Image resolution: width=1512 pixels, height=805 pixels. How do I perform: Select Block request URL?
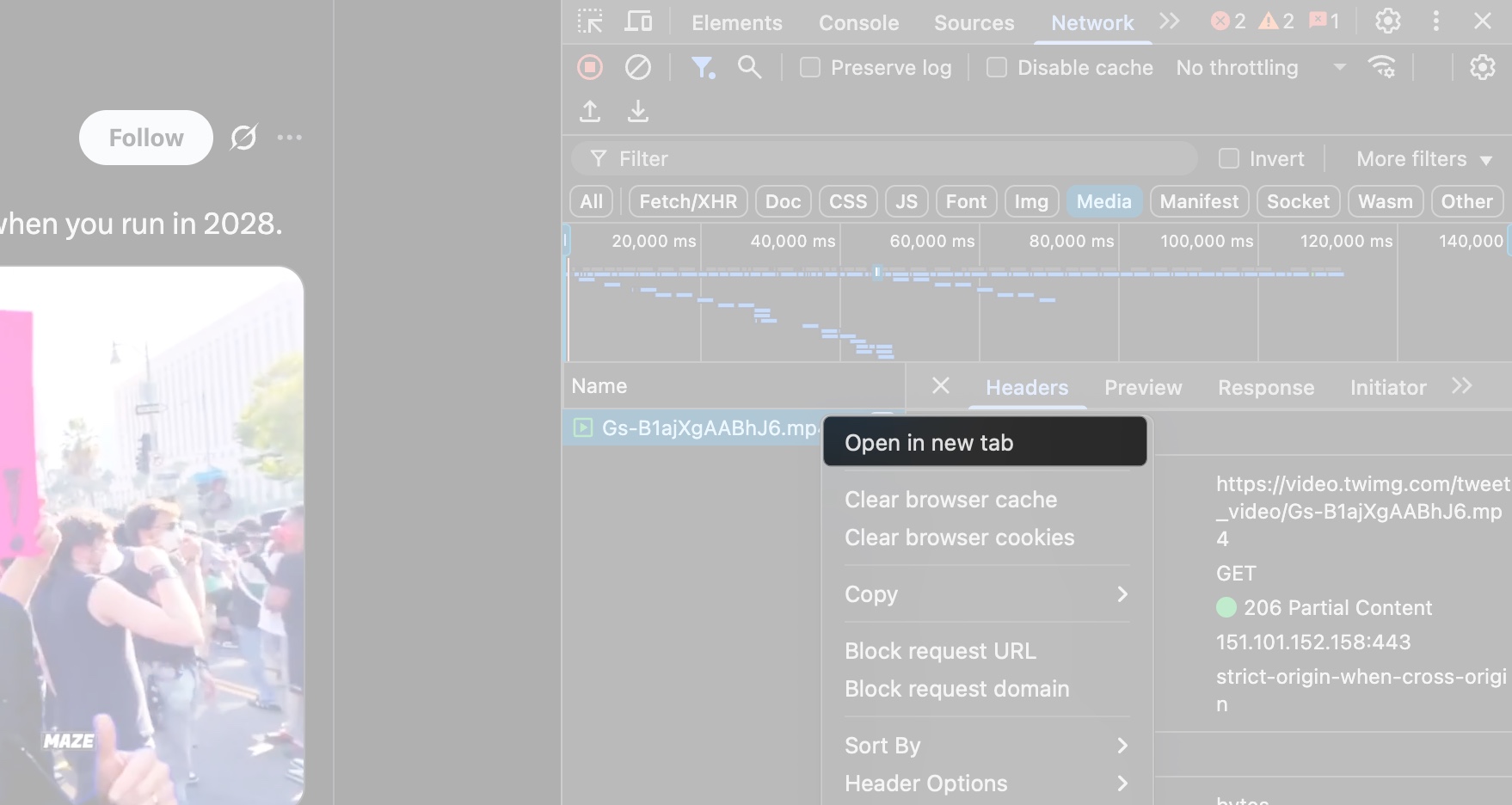click(x=940, y=651)
